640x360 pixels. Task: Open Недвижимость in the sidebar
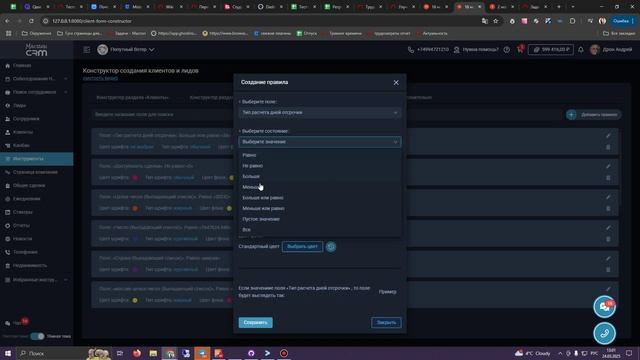(x=30, y=265)
